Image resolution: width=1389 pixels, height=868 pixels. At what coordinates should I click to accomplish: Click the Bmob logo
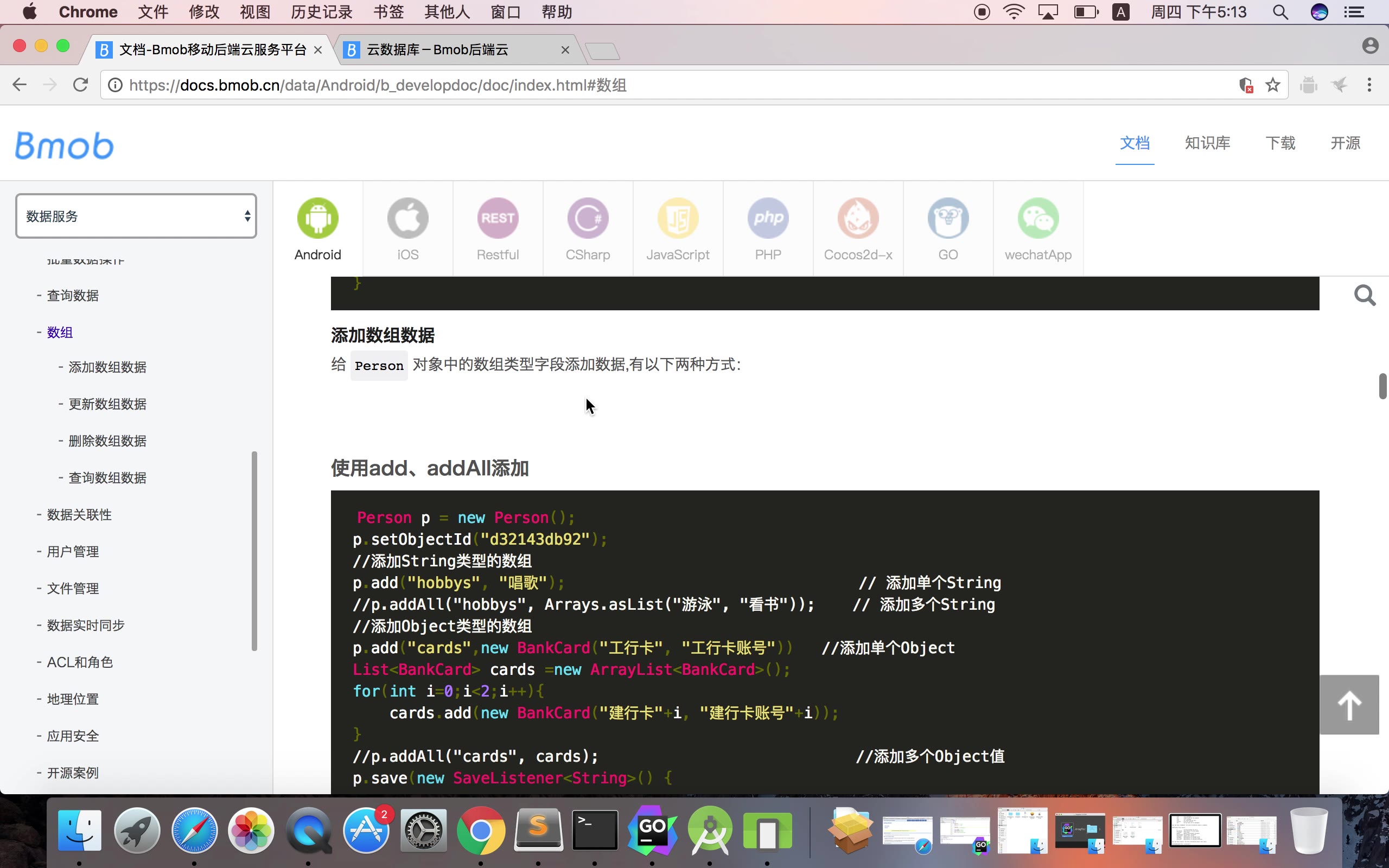[63, 145]
